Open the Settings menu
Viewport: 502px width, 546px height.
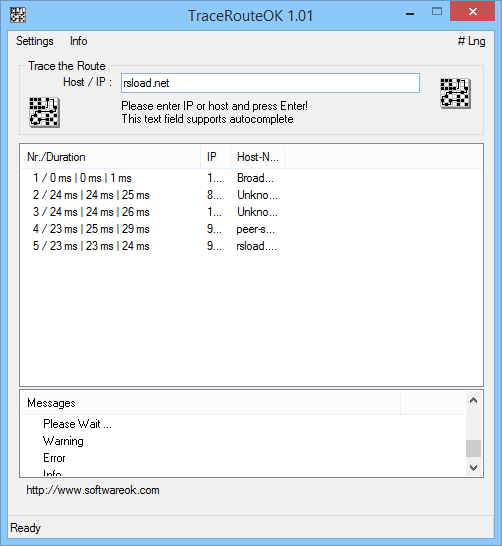(x=35, y=41)
